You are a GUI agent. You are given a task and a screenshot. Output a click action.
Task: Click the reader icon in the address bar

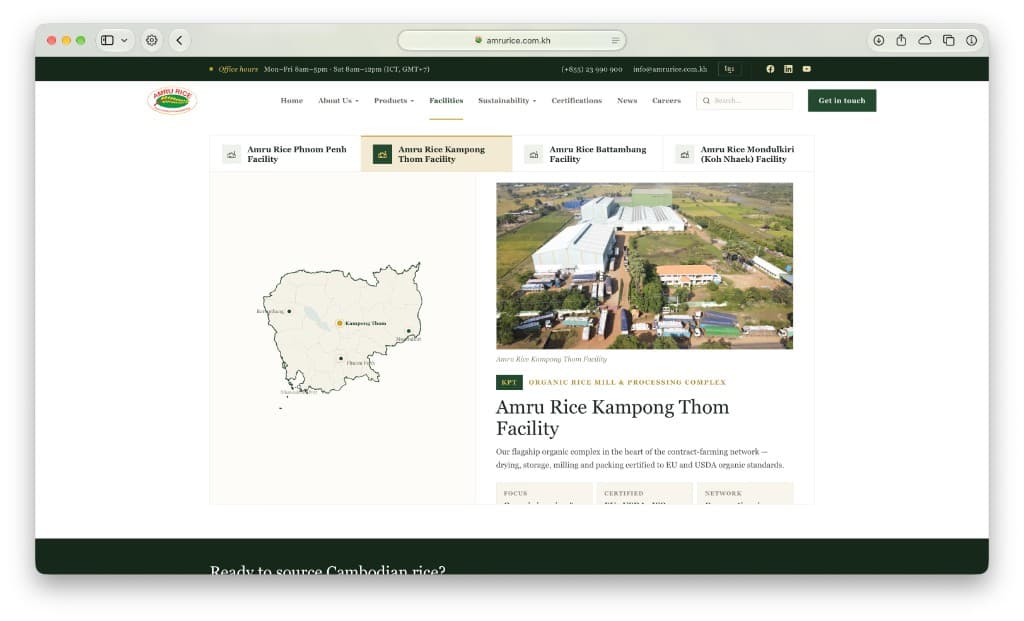(615, 40)
